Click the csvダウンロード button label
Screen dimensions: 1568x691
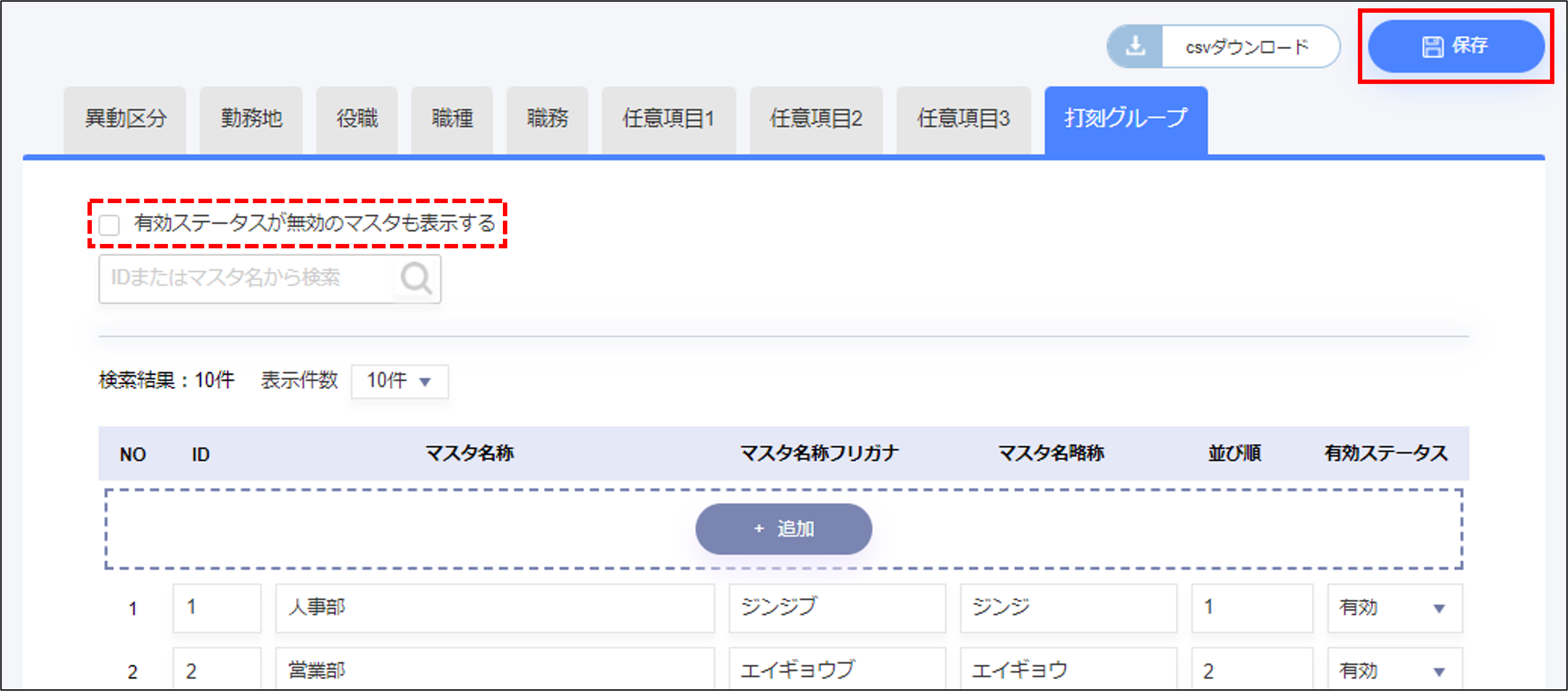[1248, 46]
